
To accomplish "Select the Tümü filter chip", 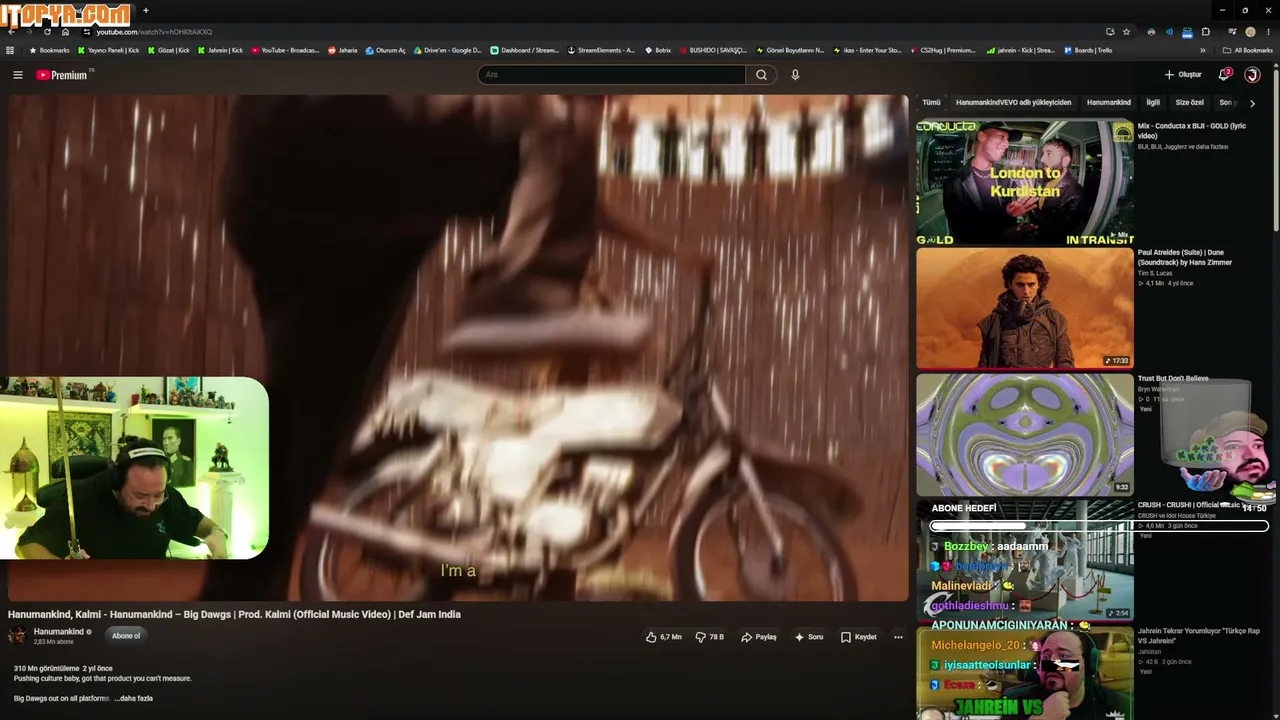I will coord(931,102).
